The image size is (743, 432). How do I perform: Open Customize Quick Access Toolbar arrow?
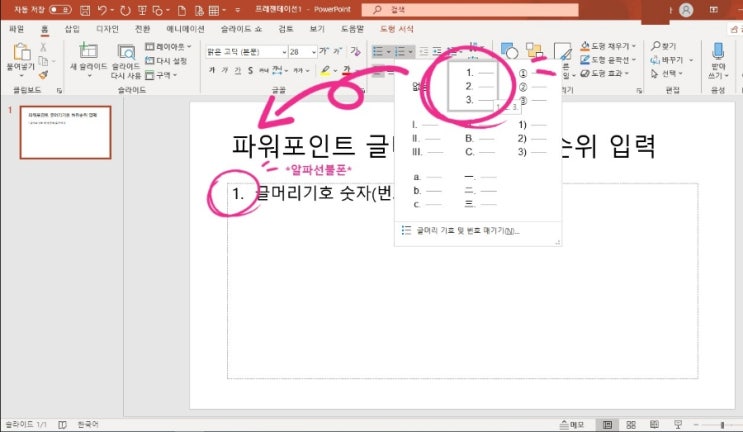coord(238,10)
